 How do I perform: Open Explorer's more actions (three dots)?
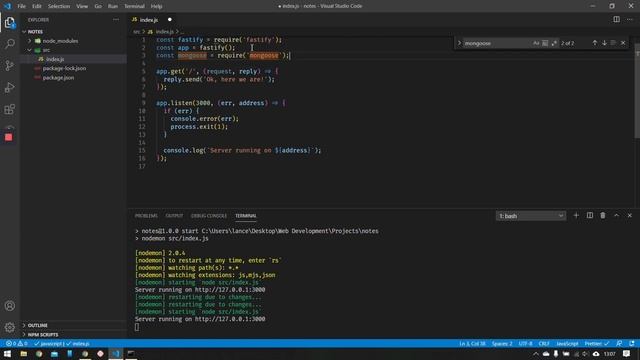pos(116,20)
